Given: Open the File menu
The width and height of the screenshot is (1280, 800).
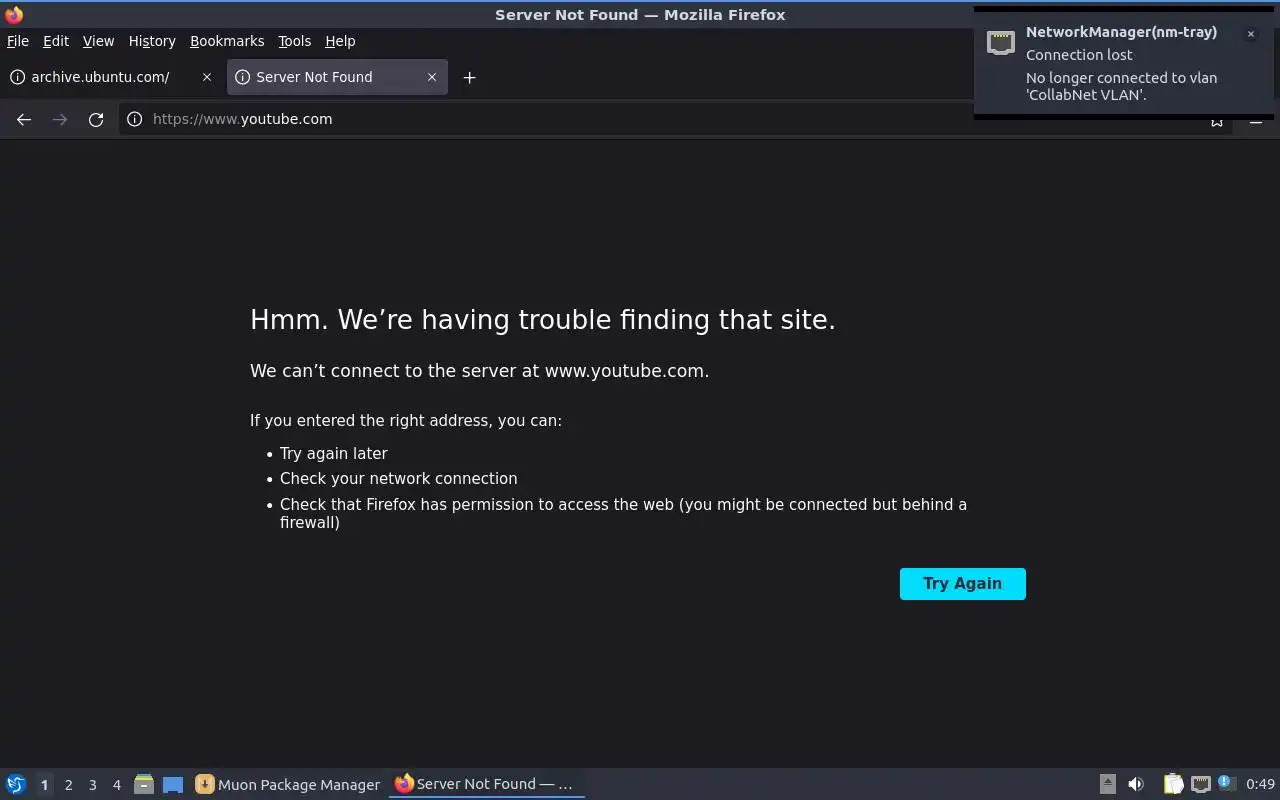Looking at the screenshot, I should coord(18,41).
